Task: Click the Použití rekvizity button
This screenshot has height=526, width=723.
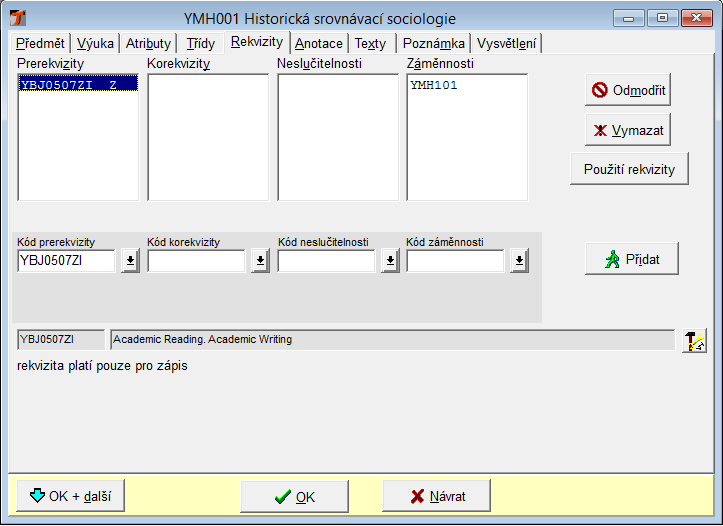Action: coord(629,169)
